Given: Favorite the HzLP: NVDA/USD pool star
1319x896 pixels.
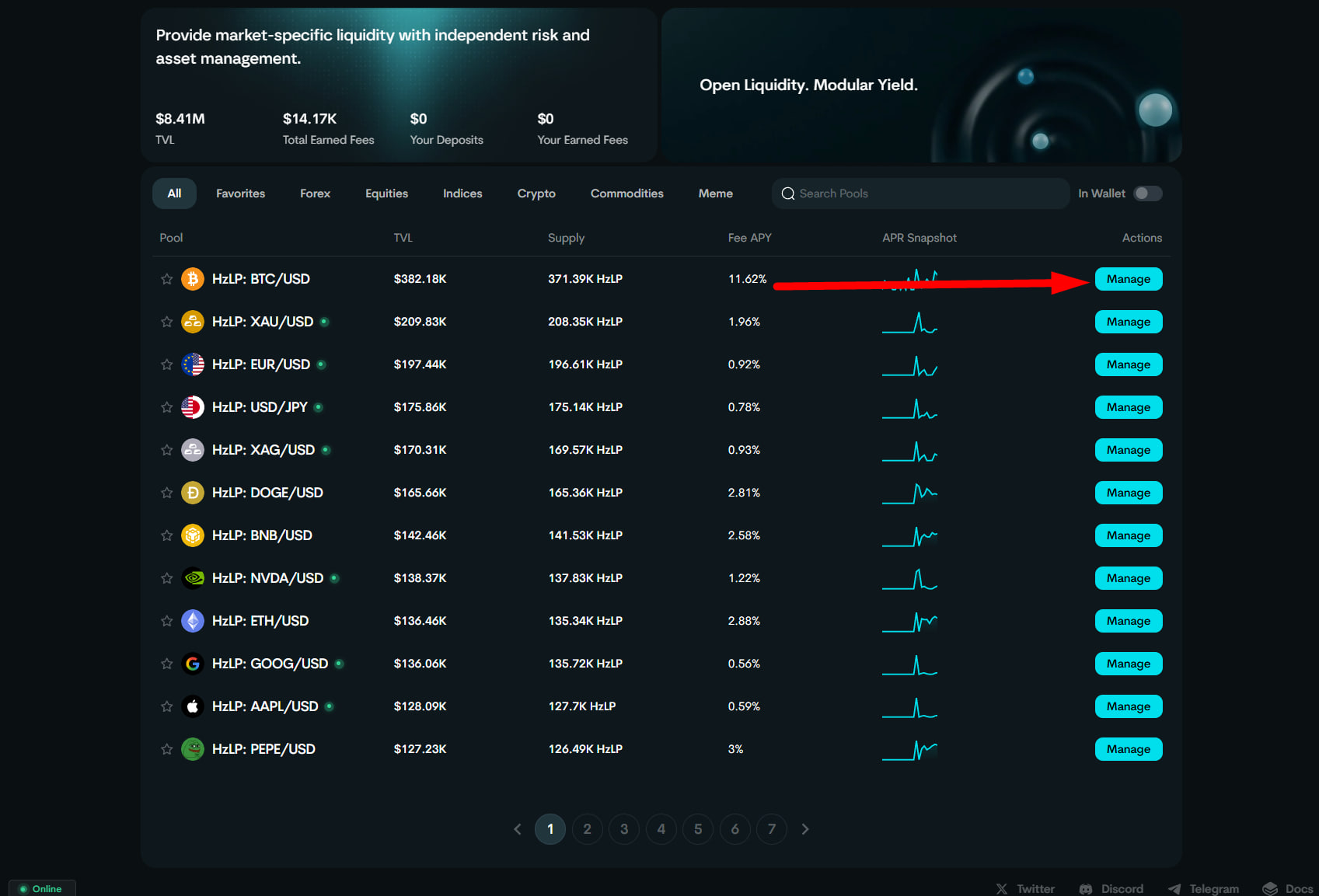Looking at the screenshot, I should tap(166, 578).
